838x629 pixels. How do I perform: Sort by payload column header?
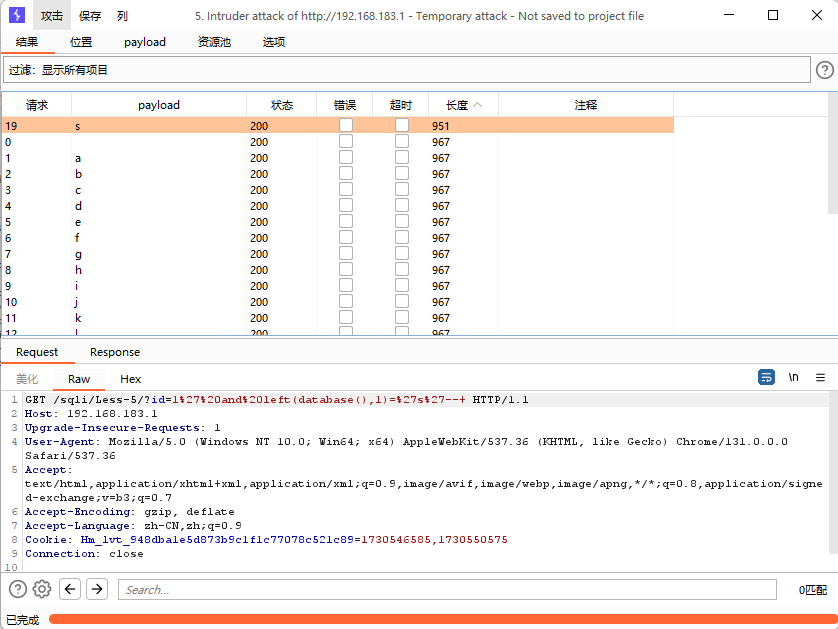click(x=159, y=105)
